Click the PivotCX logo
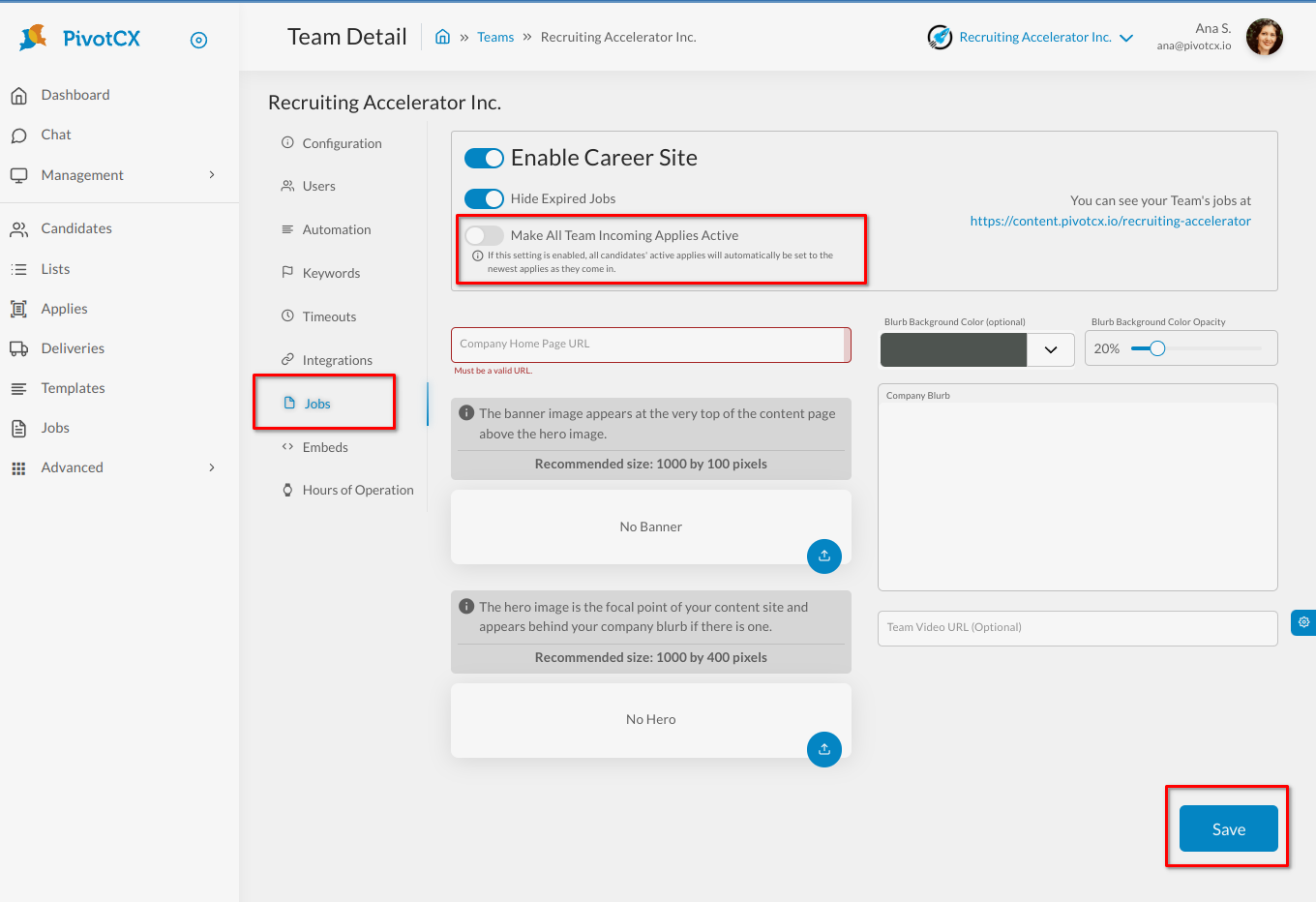The image size is (1316, 902). pos(79,38)
